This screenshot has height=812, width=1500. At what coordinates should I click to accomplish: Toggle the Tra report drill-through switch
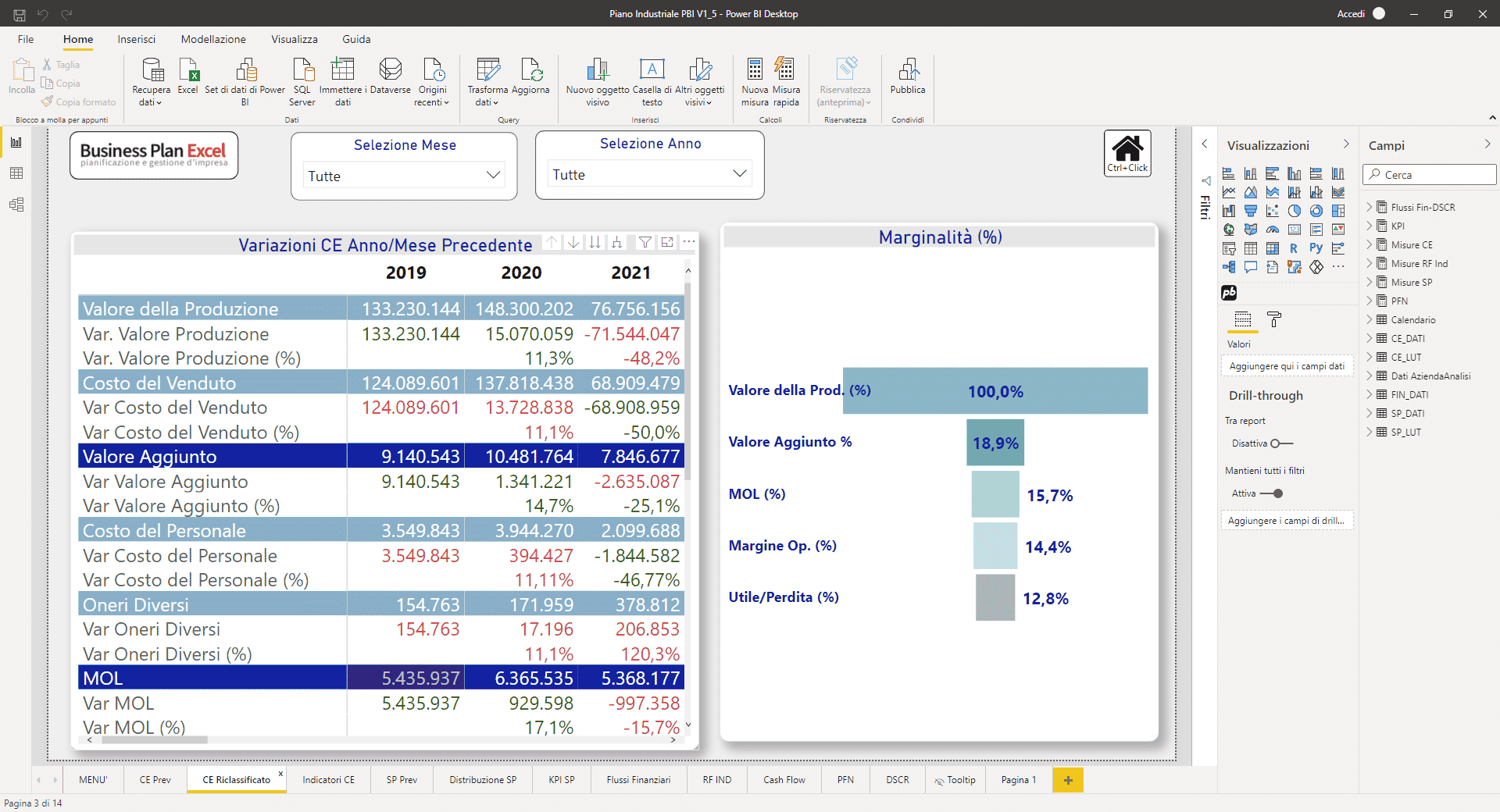tap(1281, 443)
